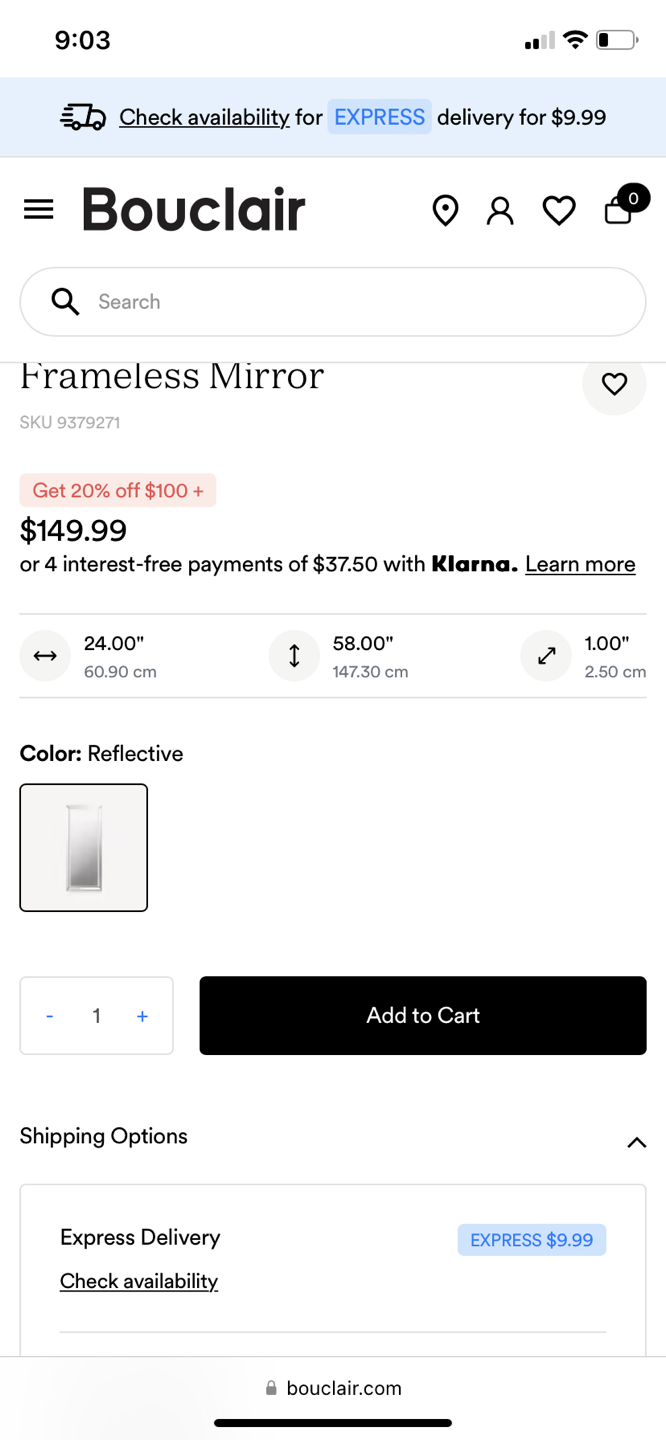
Task: Open the account profile icon
Action: (x=500, y=210)
